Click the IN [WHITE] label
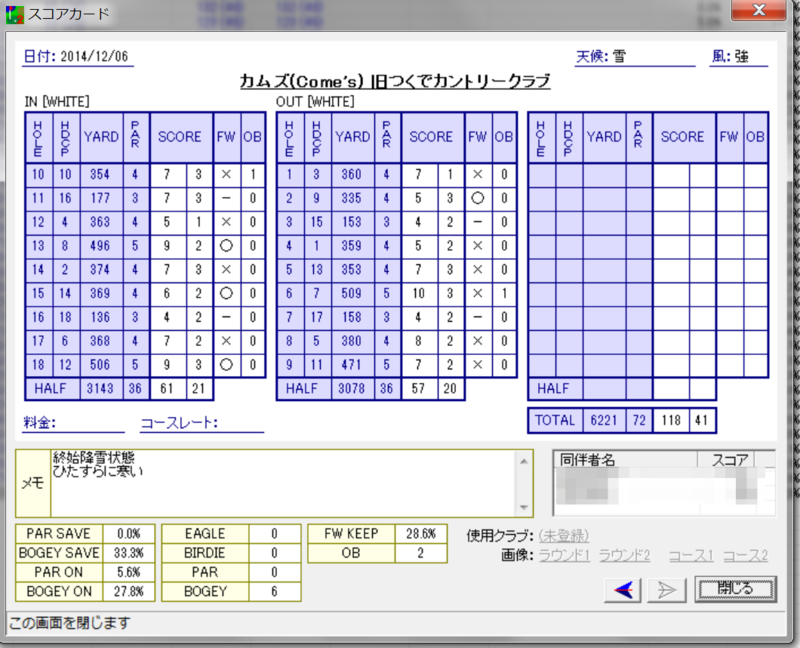800x648 pixels. coord(57,102)
